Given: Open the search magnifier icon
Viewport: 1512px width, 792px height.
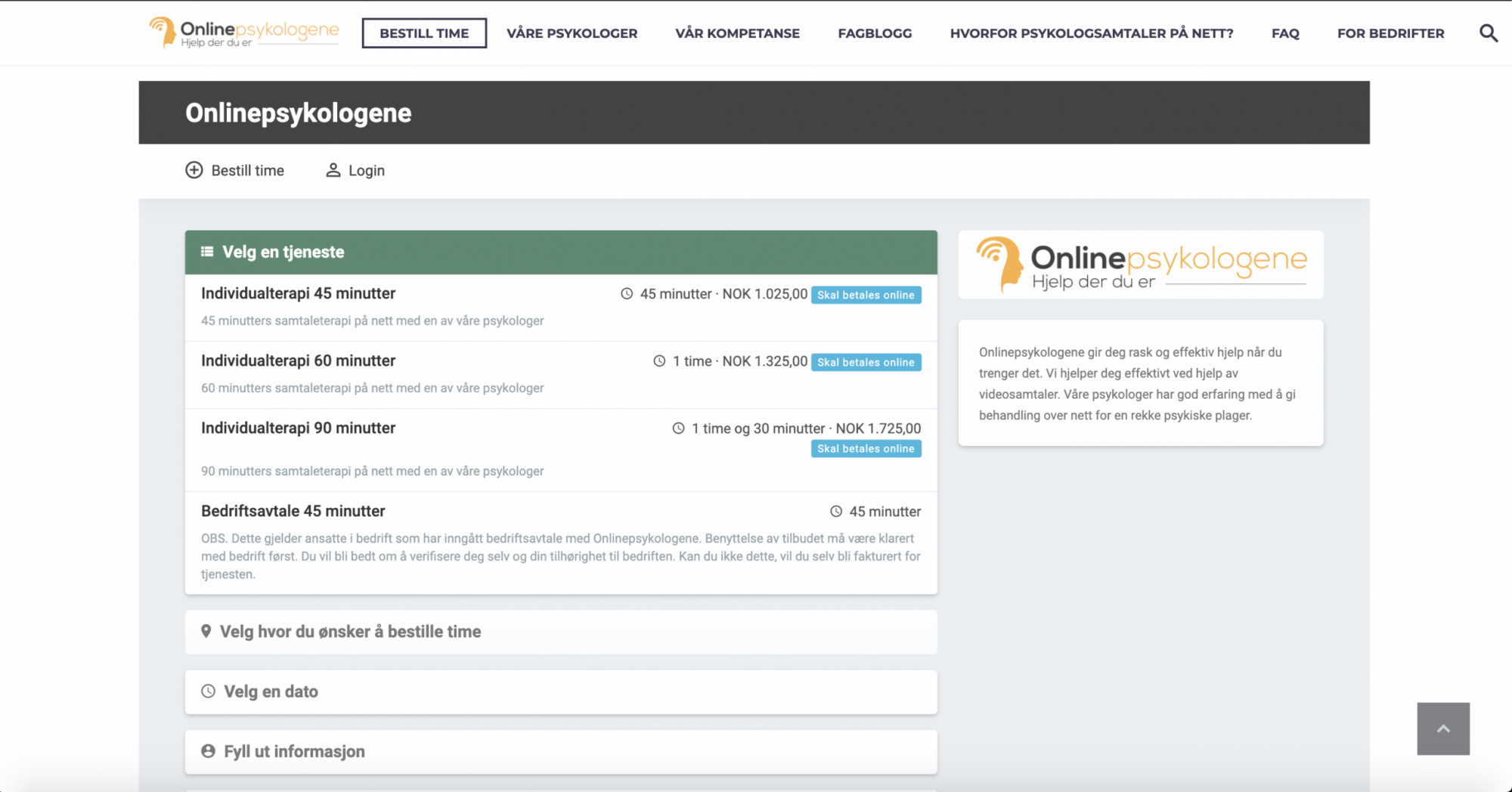Looking at the screenshot, I should [1488, 33].
